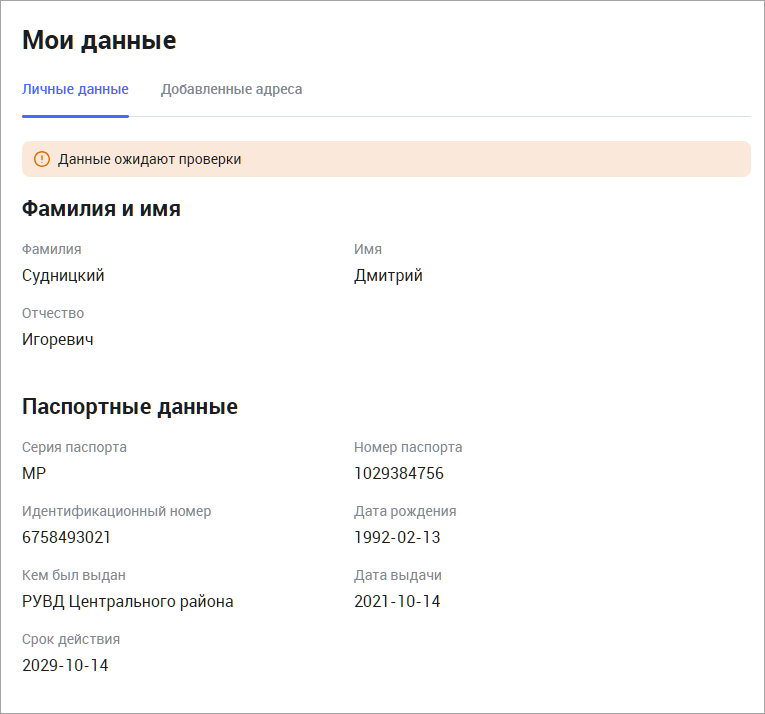Switch to the Добавленные адреса tab
The width and height of the screenshot is (765, 714).
(231, 89)
